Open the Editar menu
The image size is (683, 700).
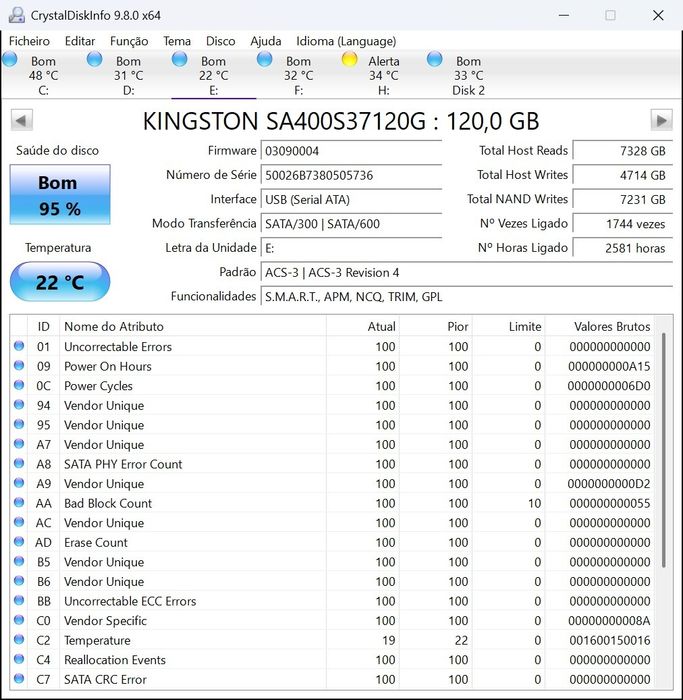[80, 41]
